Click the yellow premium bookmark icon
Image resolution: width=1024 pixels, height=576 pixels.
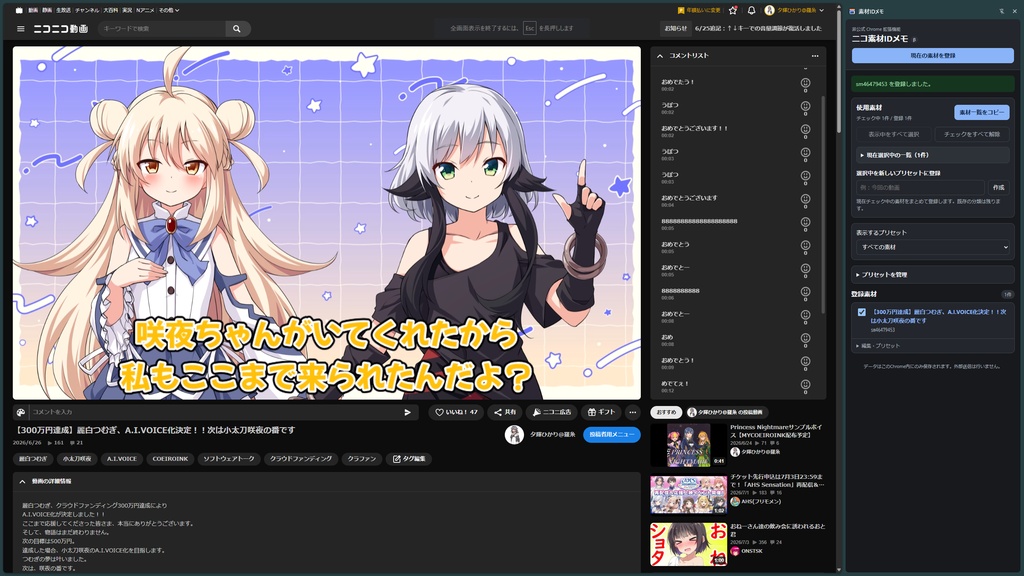(680, 10)
